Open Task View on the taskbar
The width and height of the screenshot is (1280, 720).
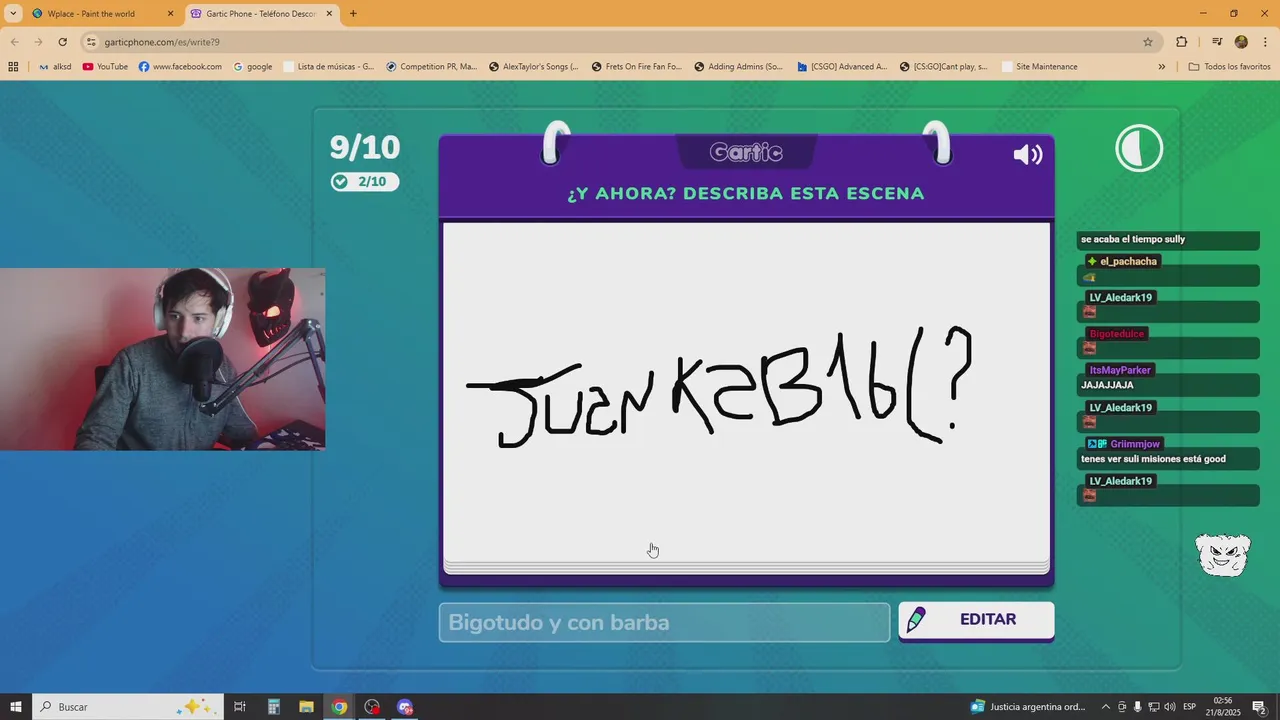click(240, 707)
